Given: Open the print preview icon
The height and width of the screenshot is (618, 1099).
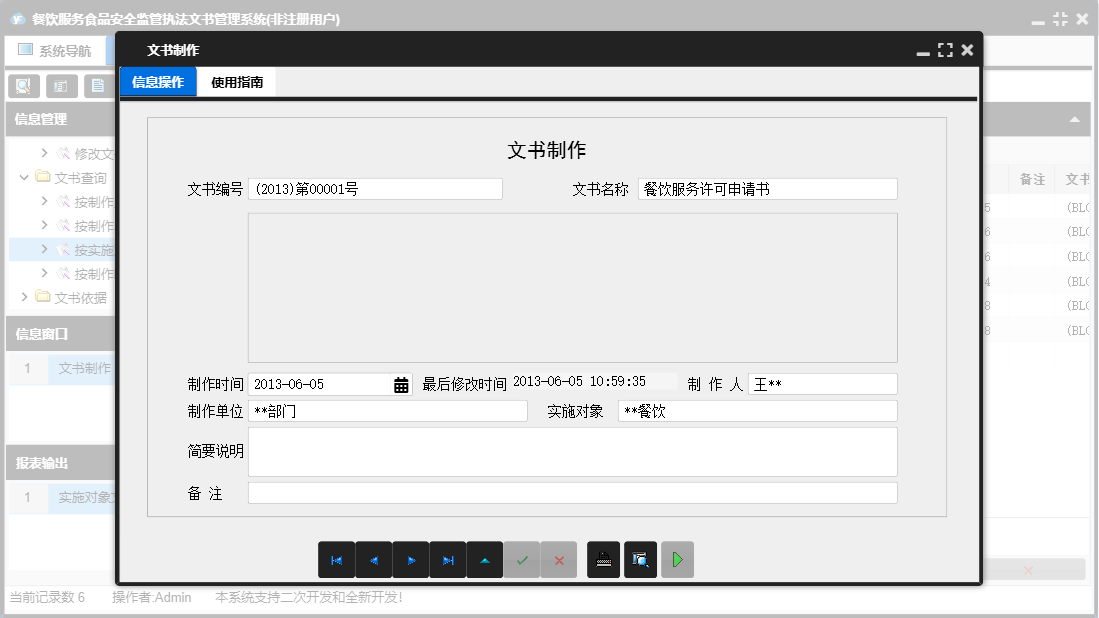Looking at the screenshot, I should click(x=640, y=560).
